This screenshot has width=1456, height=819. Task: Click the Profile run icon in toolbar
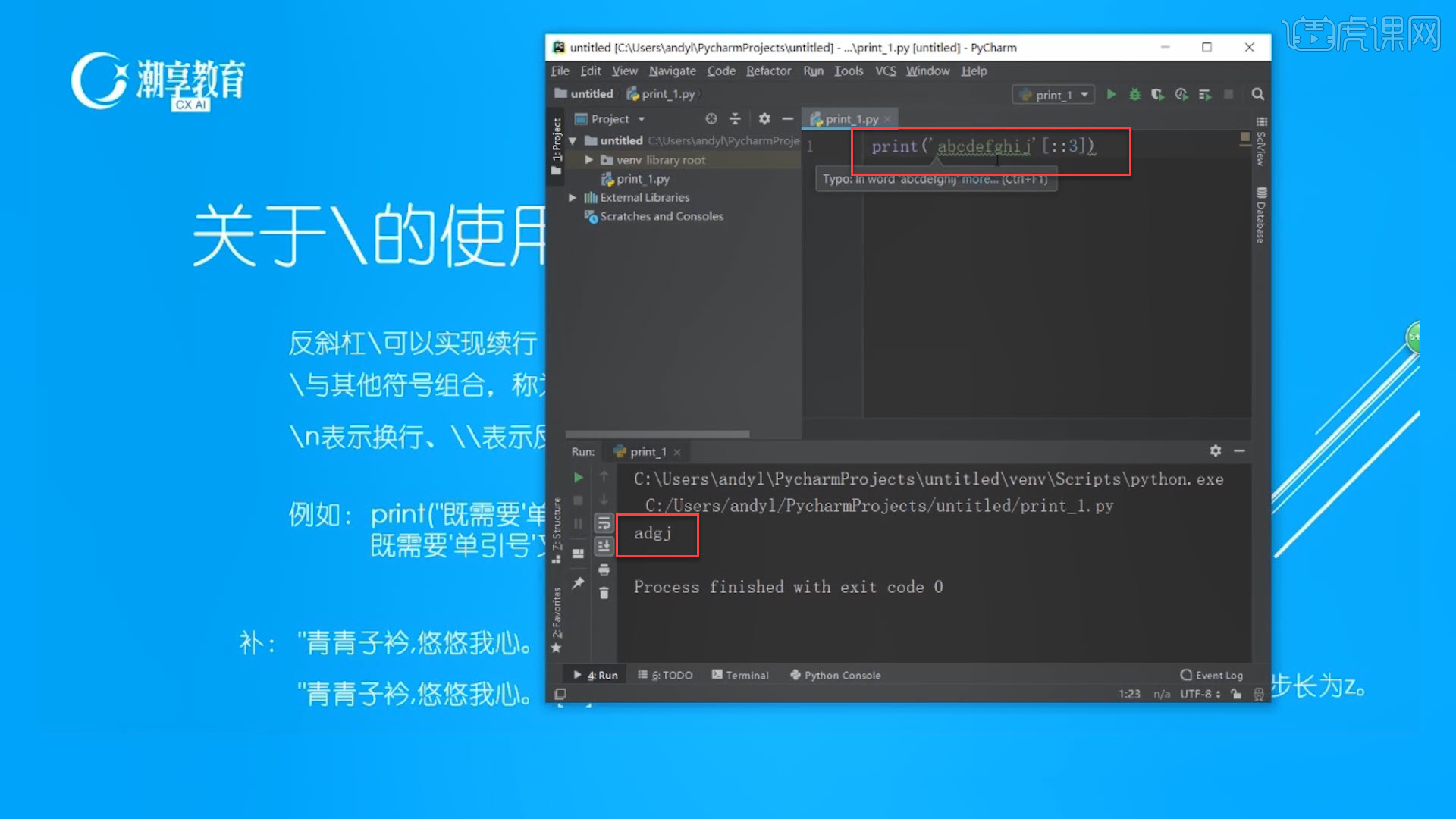coord(1181,94)
